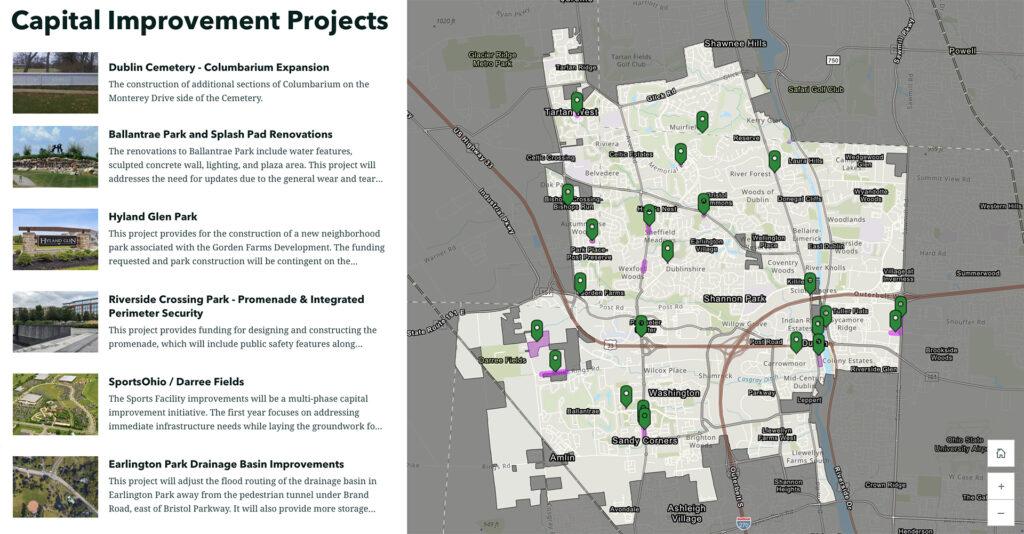Select the green pin above Darree Fields
Viewport: 1024px width, 534px height.
(x=537, y=329)
